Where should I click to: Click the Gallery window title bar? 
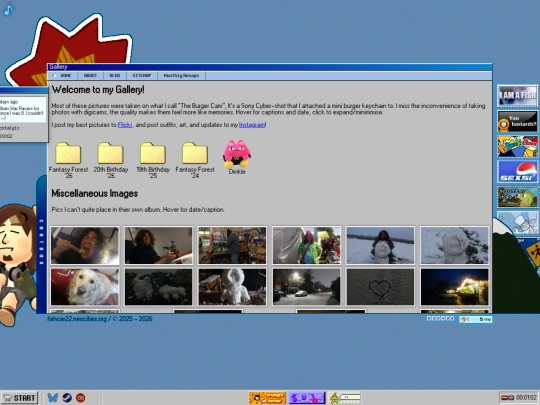270,67
